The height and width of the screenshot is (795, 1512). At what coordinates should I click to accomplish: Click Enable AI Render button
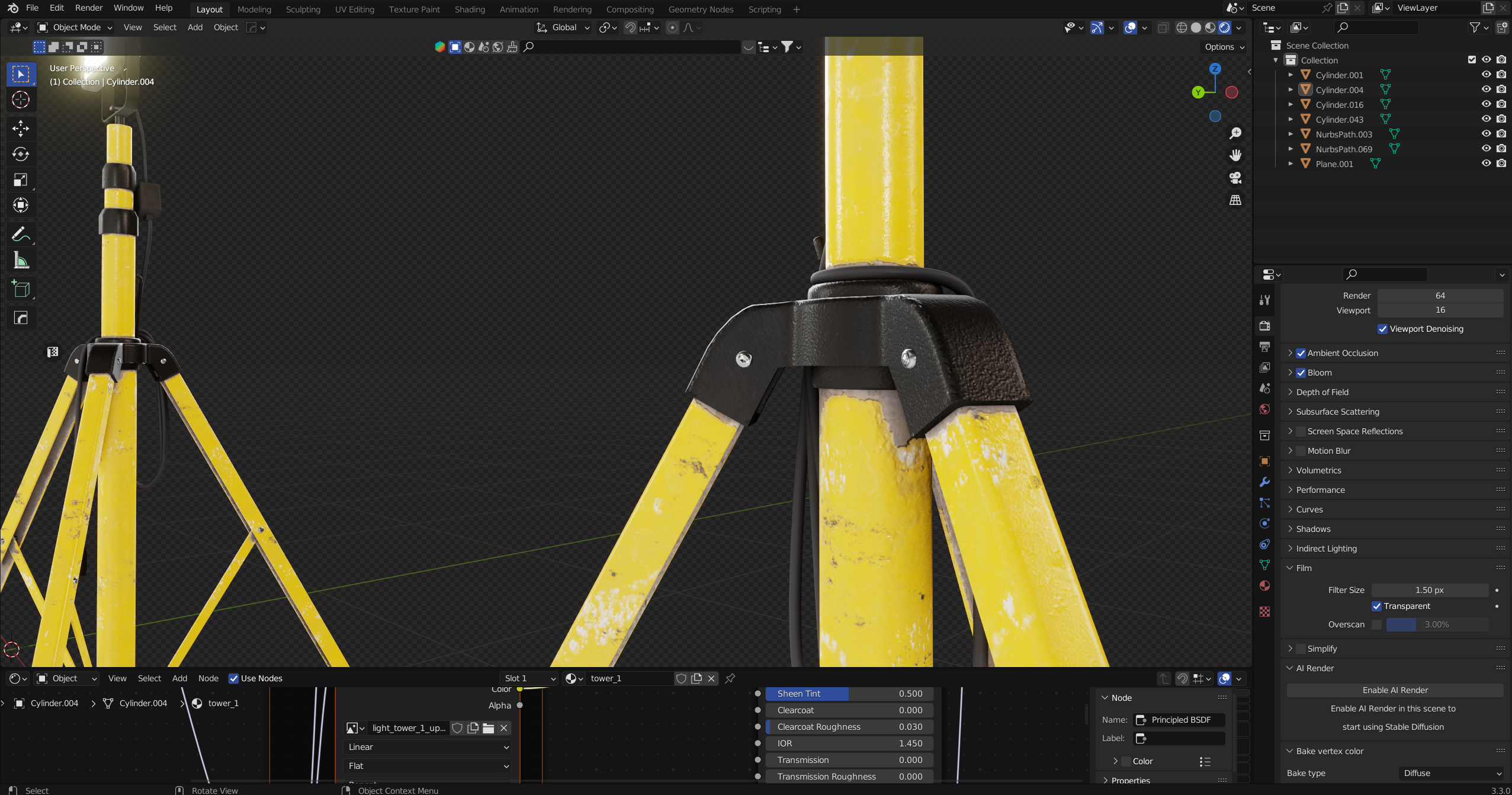tap(1395, 690)
